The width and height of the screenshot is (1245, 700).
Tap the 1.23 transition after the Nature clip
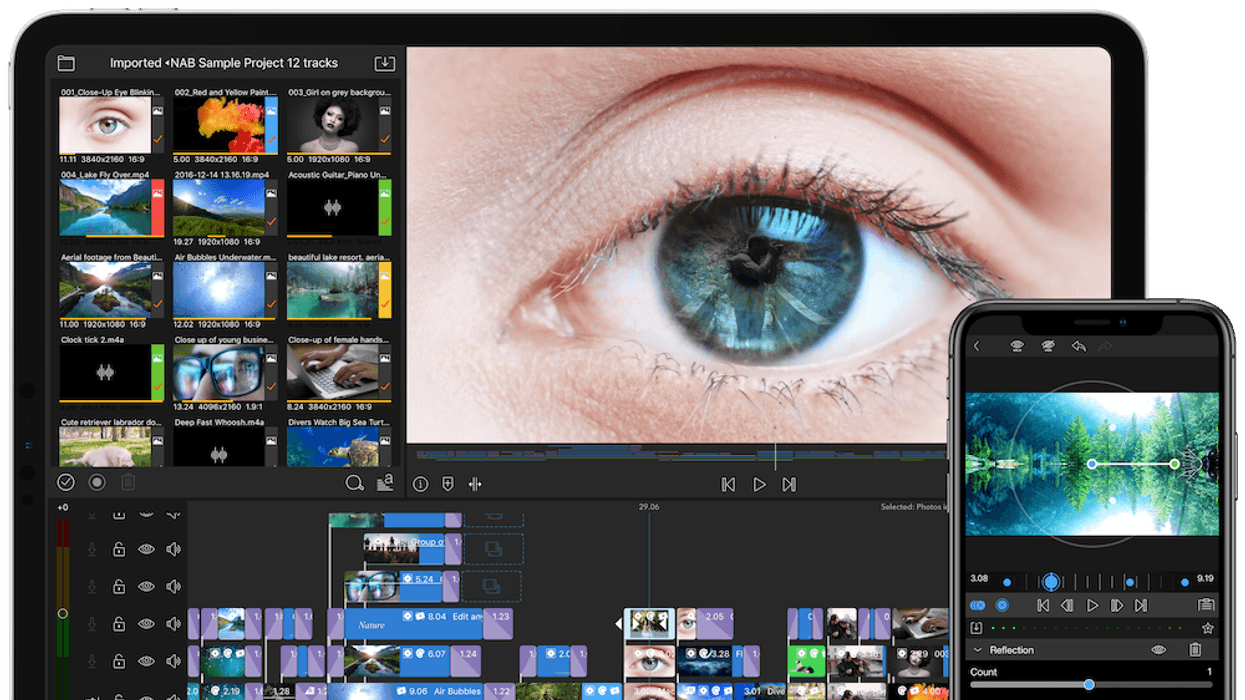click(x=498, y=624)
